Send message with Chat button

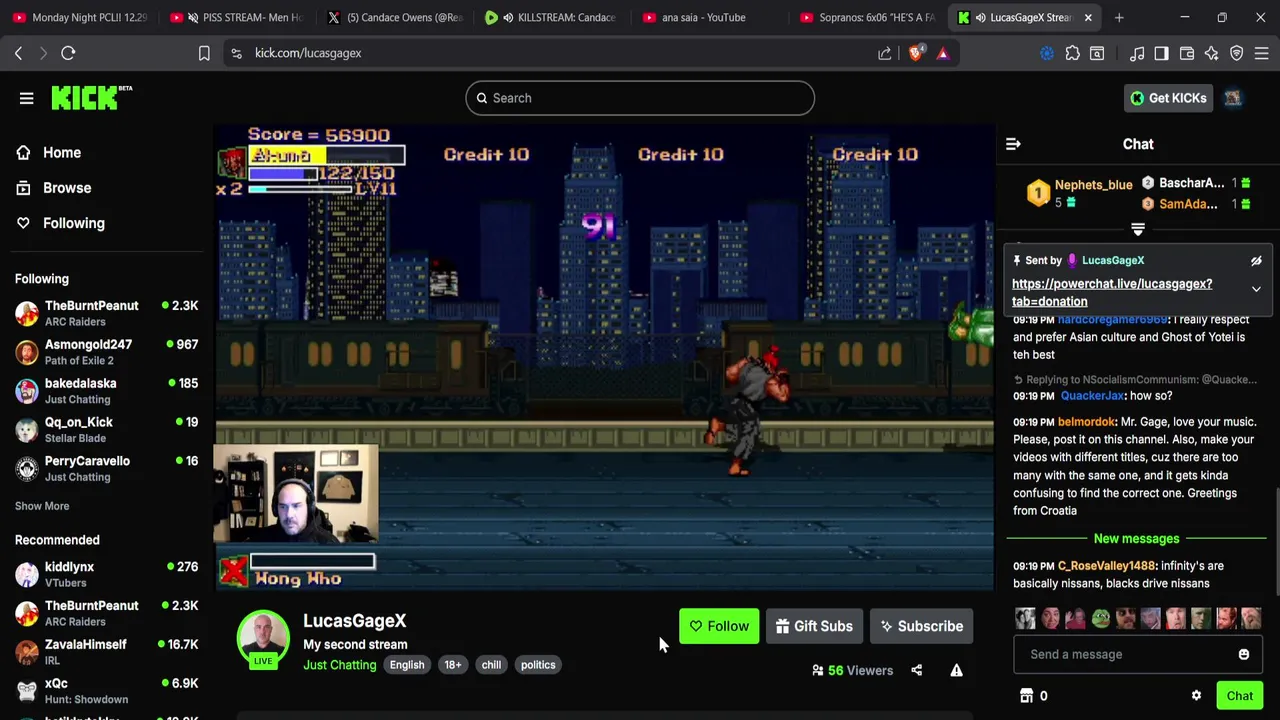pos(1240,696)
